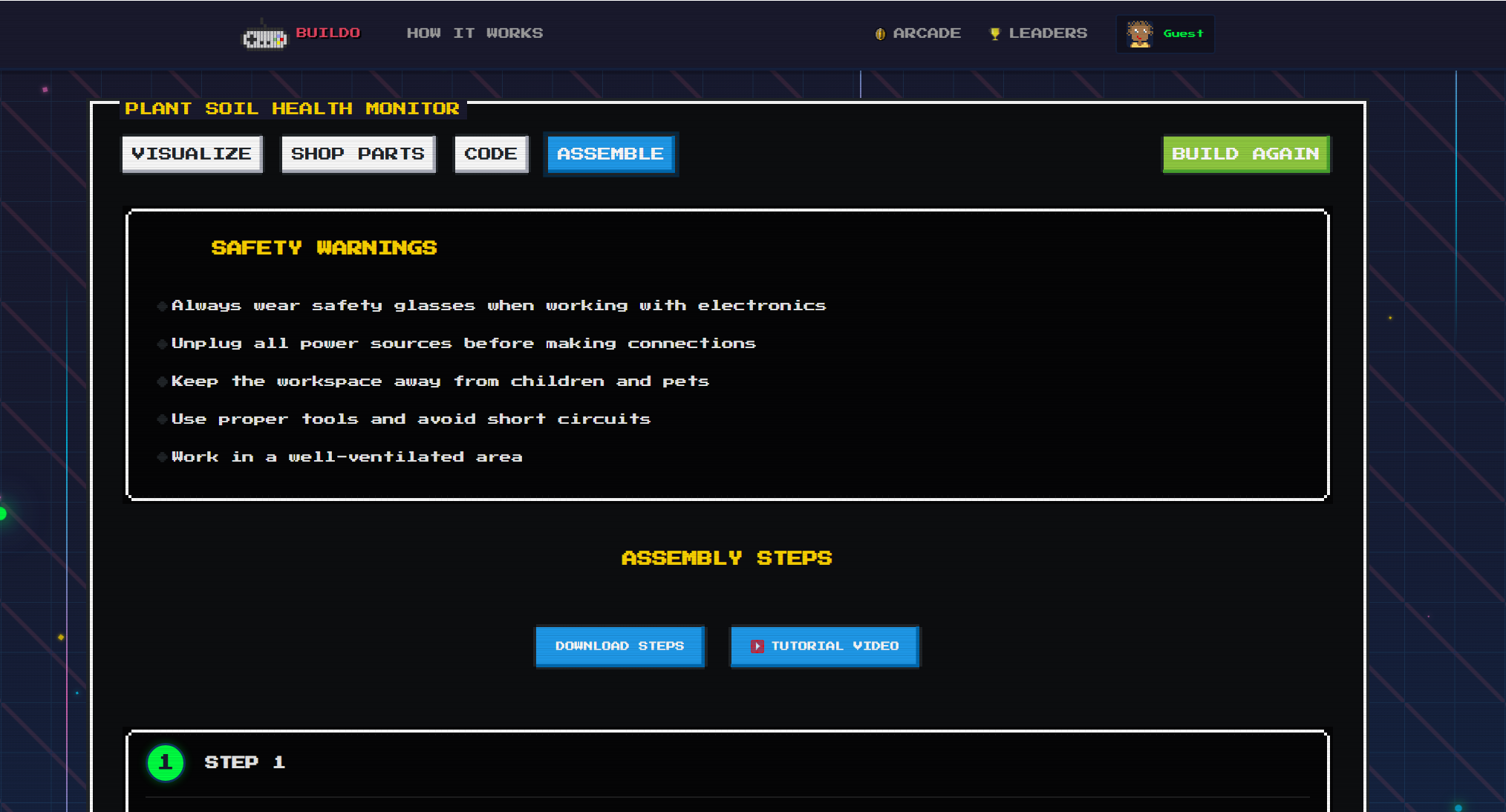The image size is (1506, 812).
Task: Open the BUILDO home link
Action: coord(327,33)
